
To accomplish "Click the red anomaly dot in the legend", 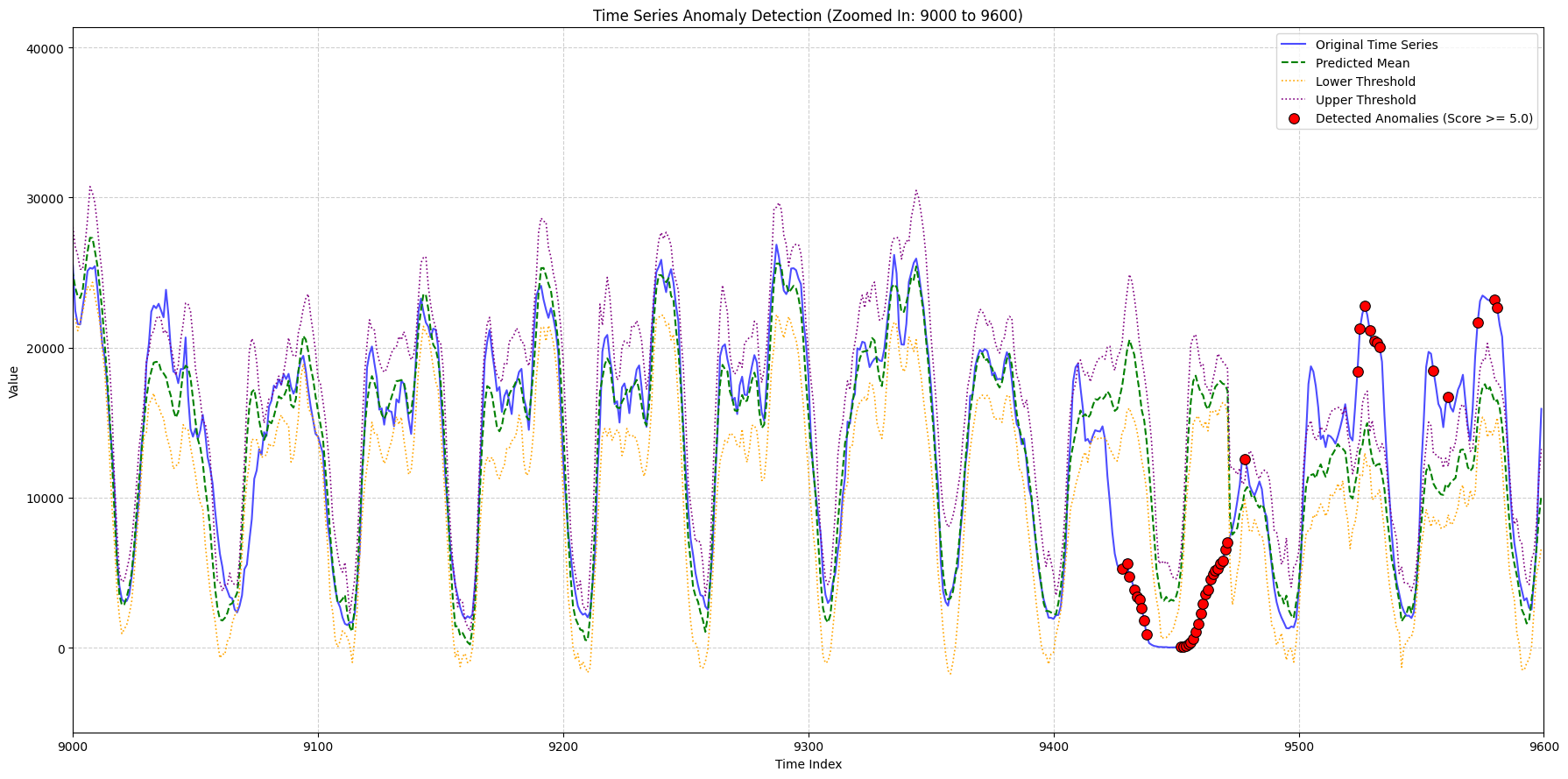I will coord(1294,118).
